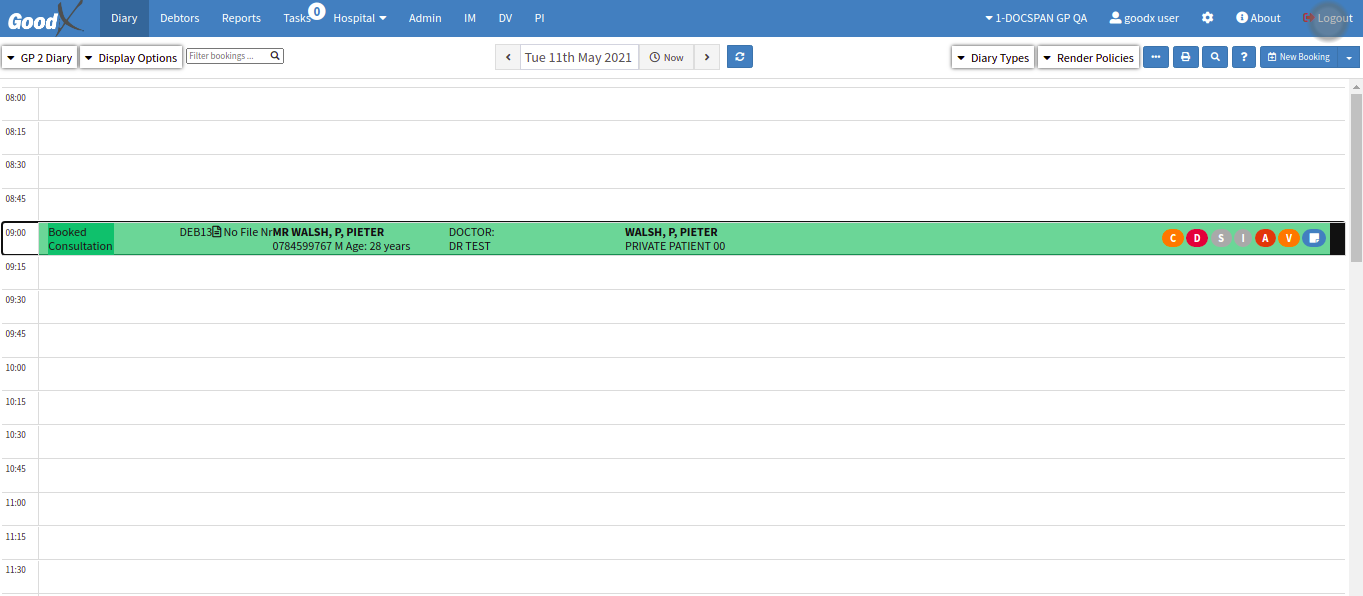Open the New Booking dropdown arrow

coord(1349,57)
